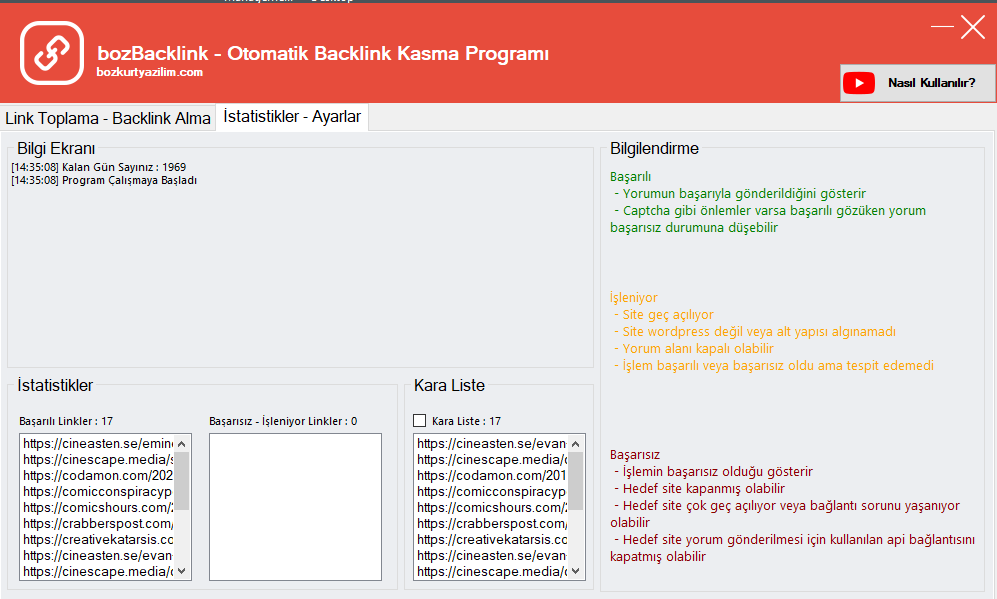Switch to Link Toplama - Backlink Alma tab
This screenshot has height=599, width=997.
coord(108,118)
